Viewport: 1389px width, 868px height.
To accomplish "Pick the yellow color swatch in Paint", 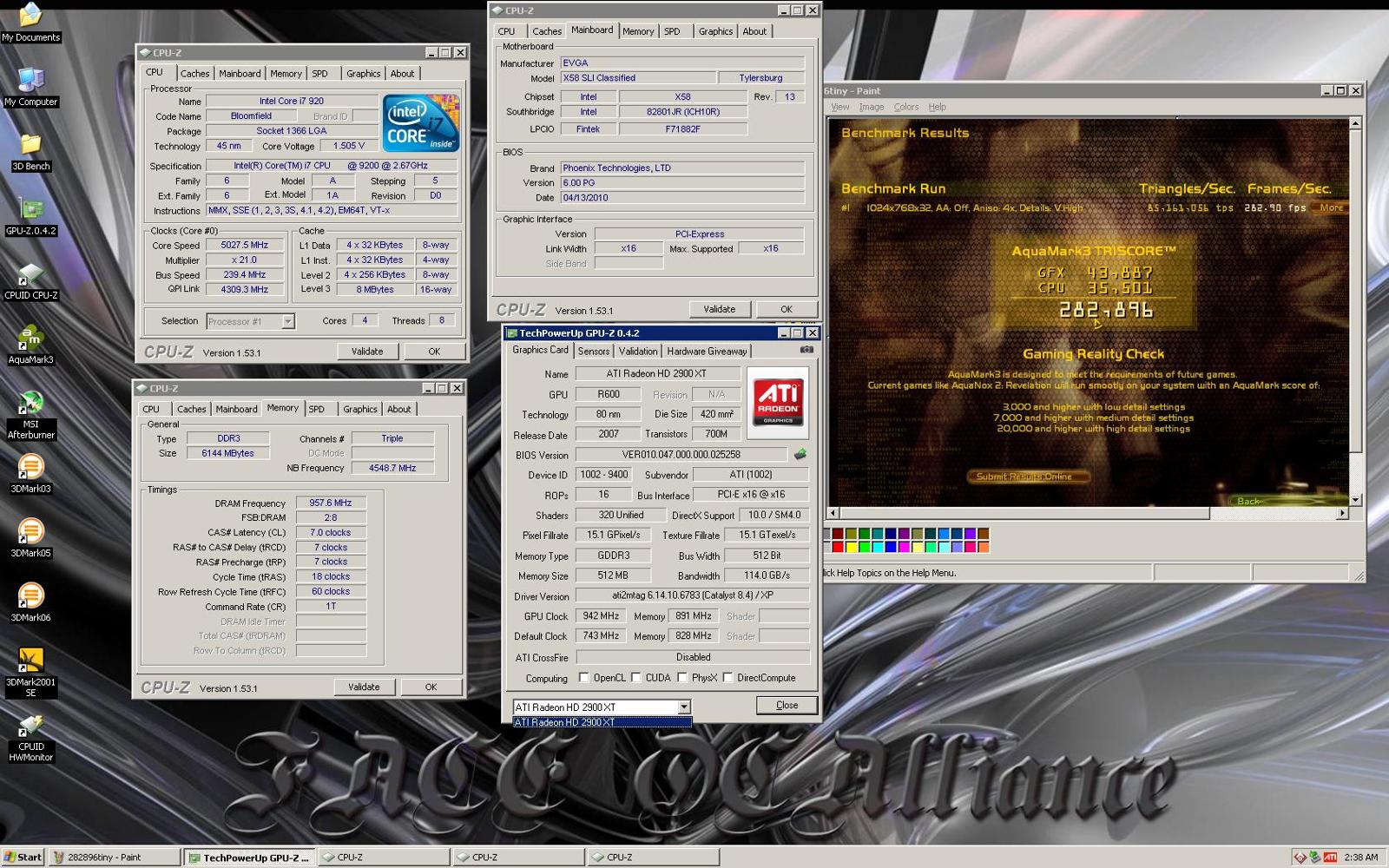I will [852, 547].
